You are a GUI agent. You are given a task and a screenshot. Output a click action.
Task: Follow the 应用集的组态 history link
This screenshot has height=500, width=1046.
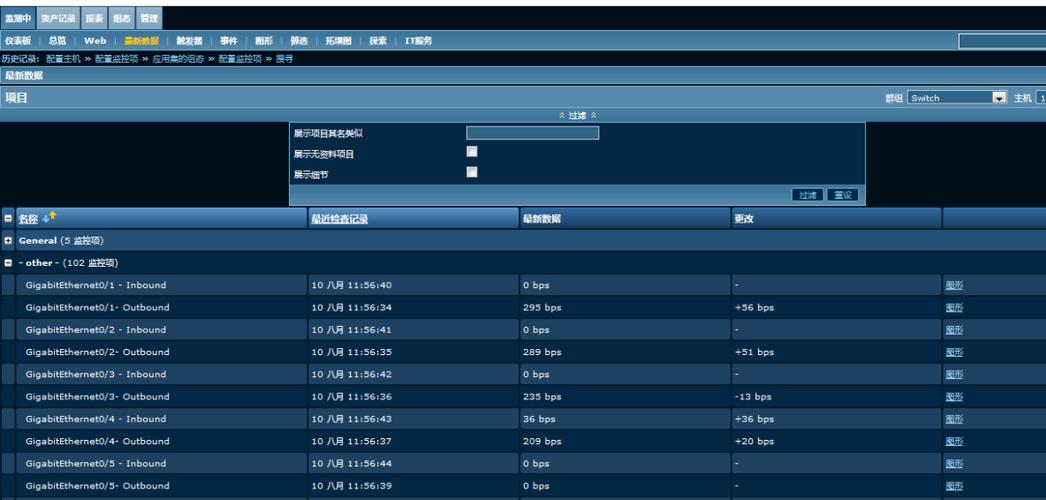click(x=177, y=59)
